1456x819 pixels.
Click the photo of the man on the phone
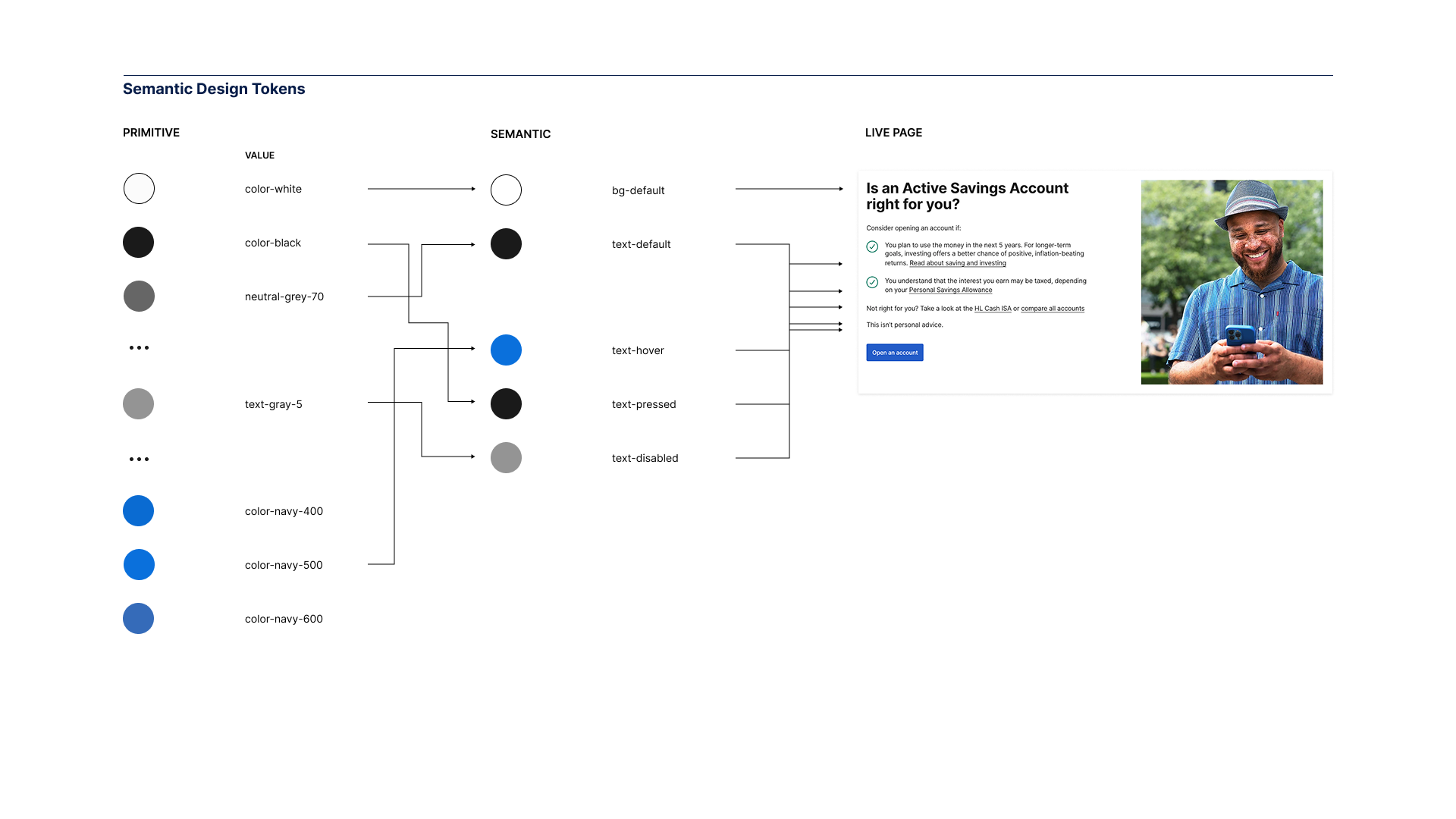1232,281
